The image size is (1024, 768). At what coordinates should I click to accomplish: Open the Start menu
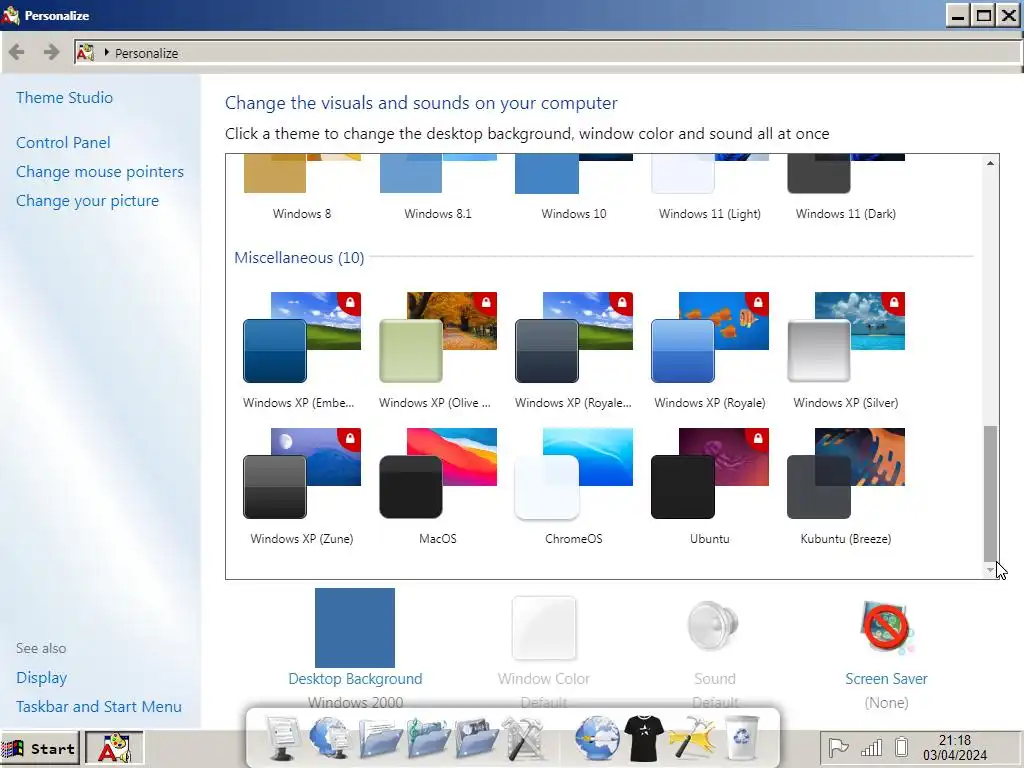pyautogui.click(x=40, y=748)
